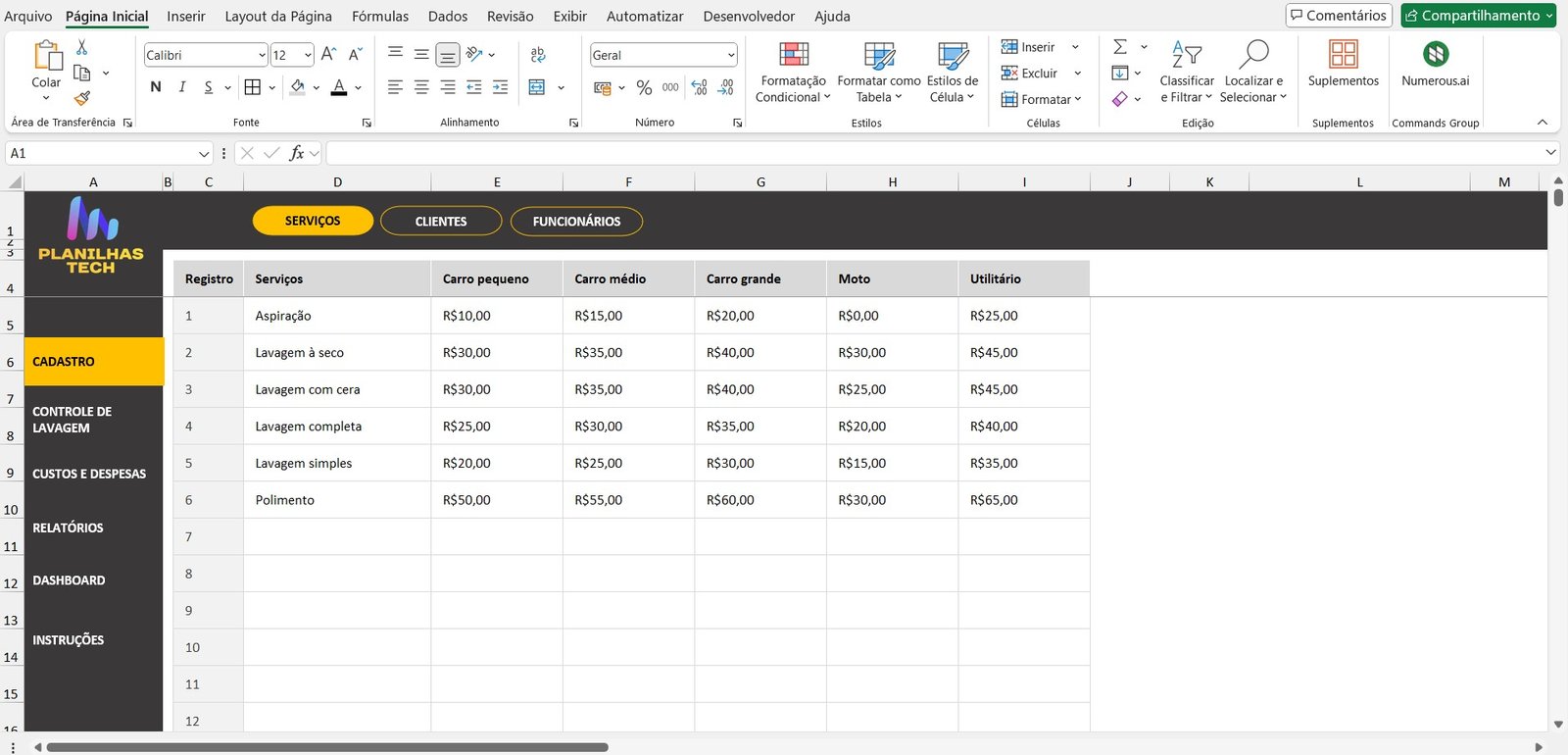Open the font size dropdown
This screenshot has width=1568, height=755.
coord(308,55)
